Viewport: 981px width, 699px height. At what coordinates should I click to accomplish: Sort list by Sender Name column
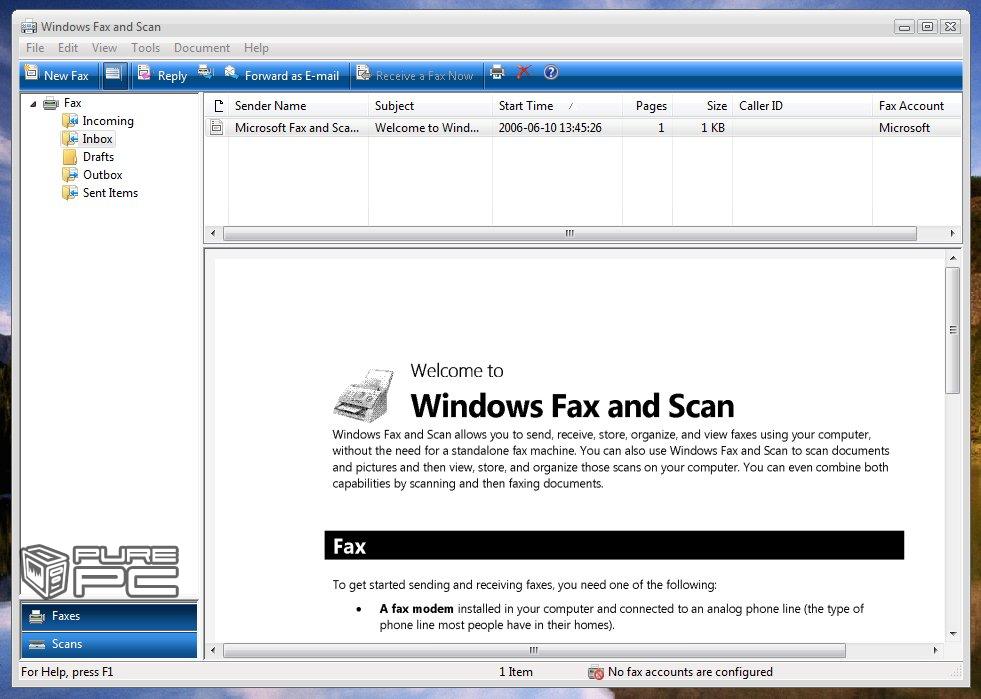tap(298, 106)
